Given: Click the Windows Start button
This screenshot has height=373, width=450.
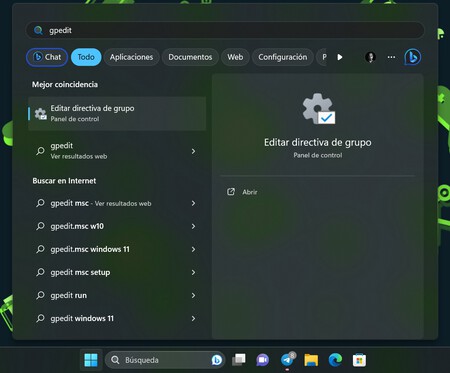Looking at the screenshot, I should tap(91, 360).
